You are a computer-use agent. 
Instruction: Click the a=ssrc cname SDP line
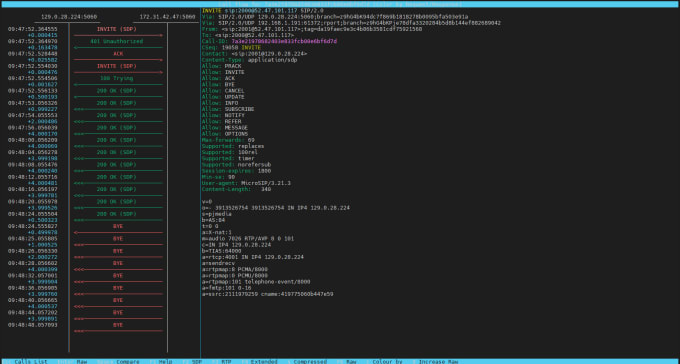click(268, 294)
